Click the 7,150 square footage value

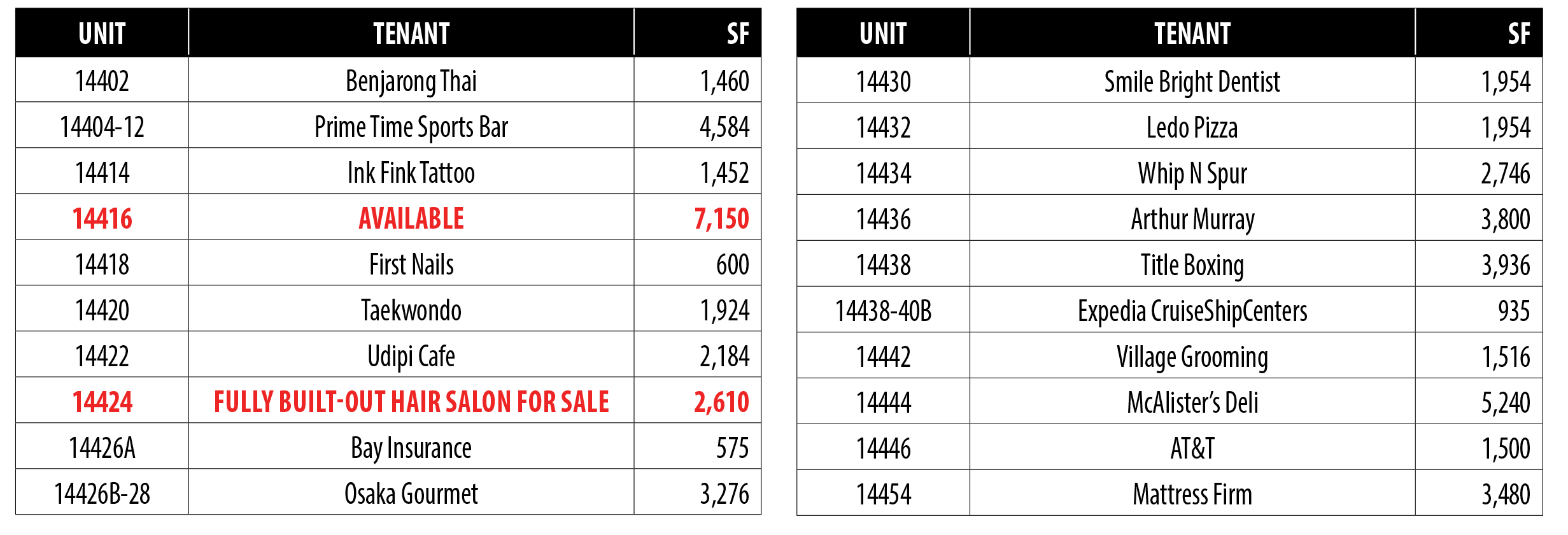point(721,218)
